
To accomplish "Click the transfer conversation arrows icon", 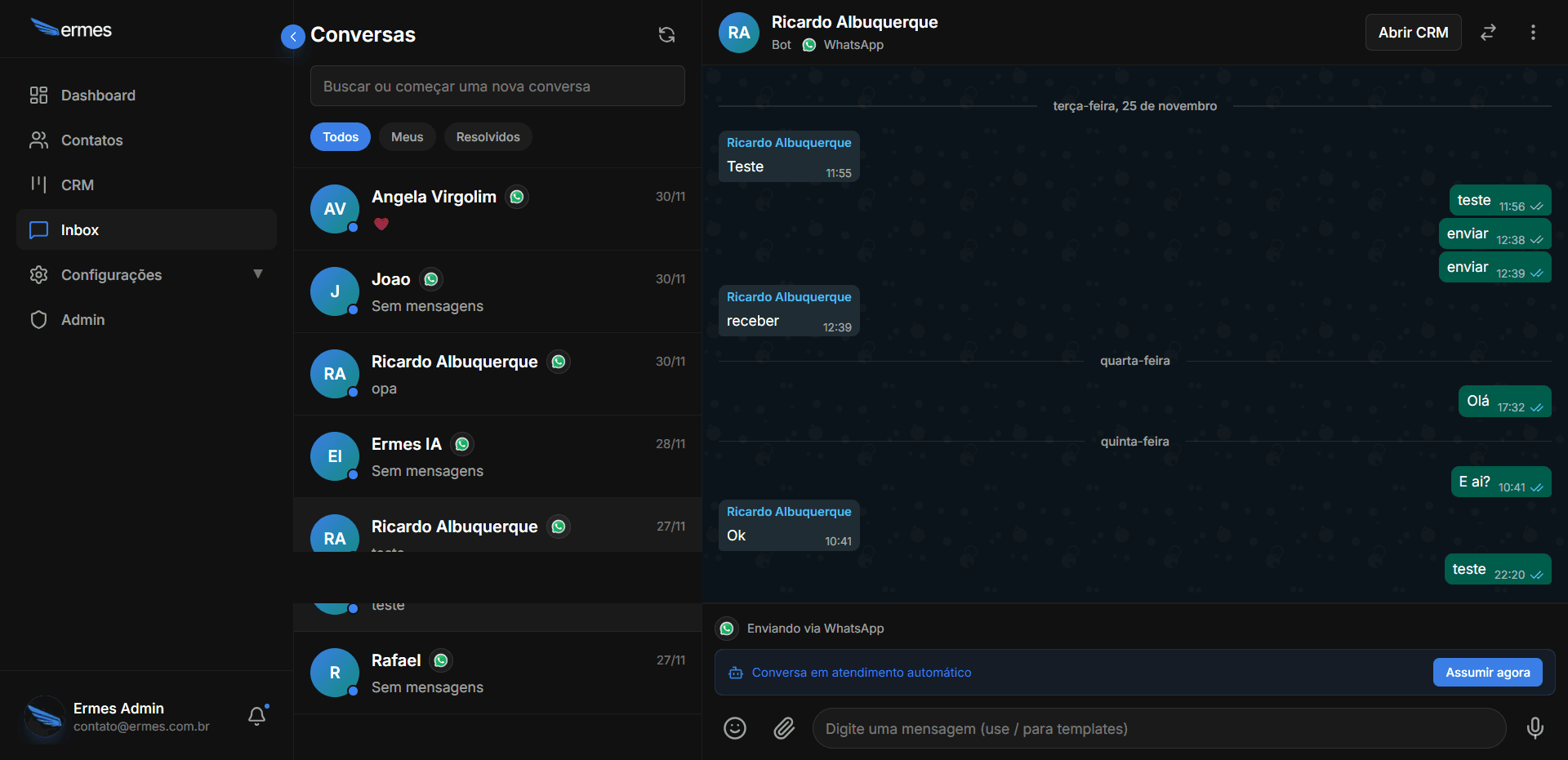I will coord(1488,33).
